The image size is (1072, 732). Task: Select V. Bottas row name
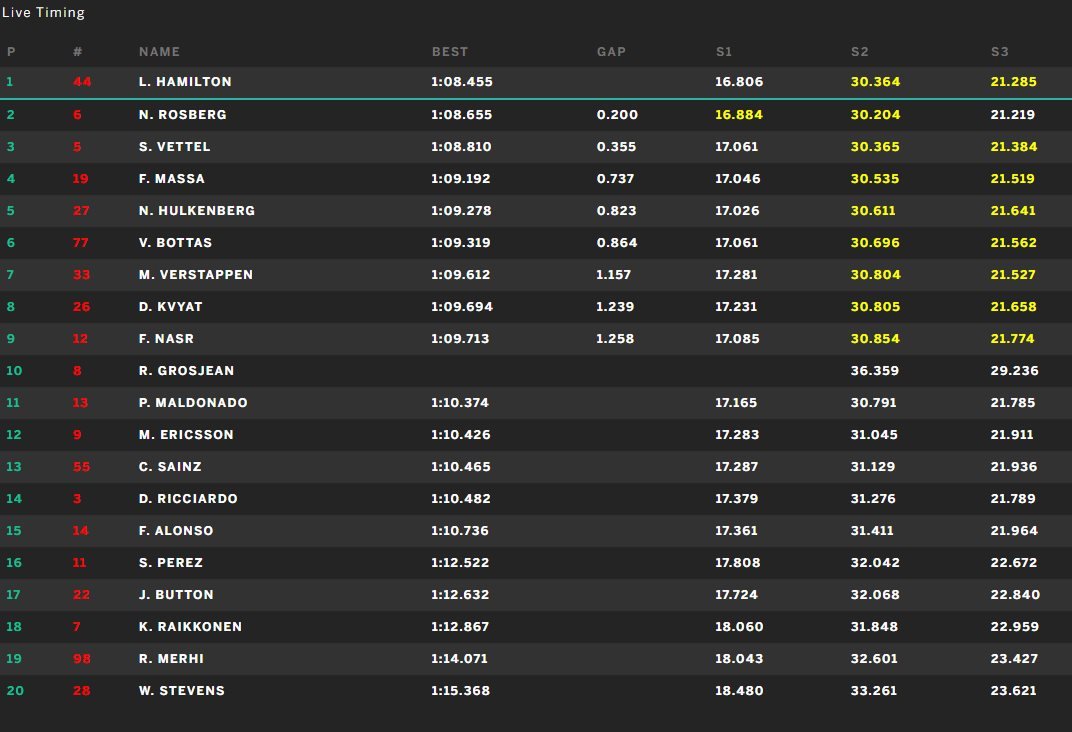(175, 243)
